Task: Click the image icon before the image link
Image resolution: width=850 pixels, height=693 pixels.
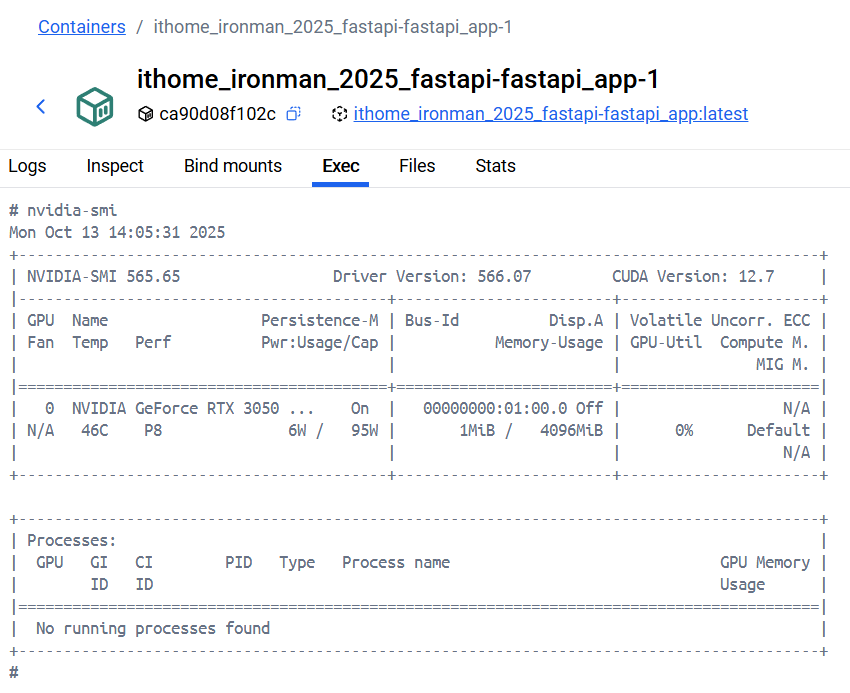Action: [x=339, y=114]
